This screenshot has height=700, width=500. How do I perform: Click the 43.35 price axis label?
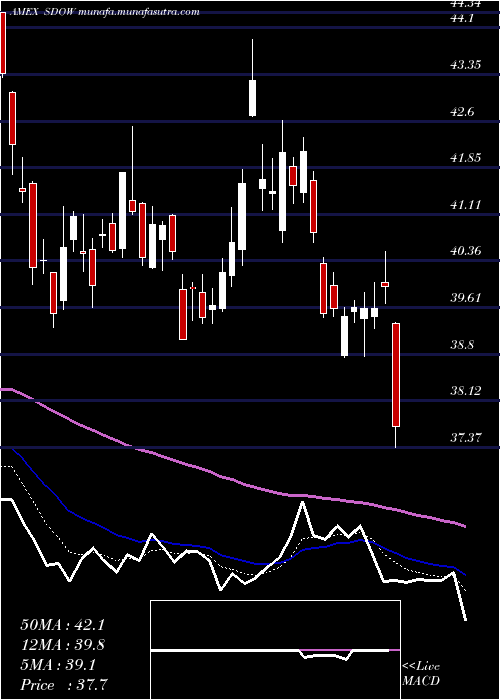(466, 65)
